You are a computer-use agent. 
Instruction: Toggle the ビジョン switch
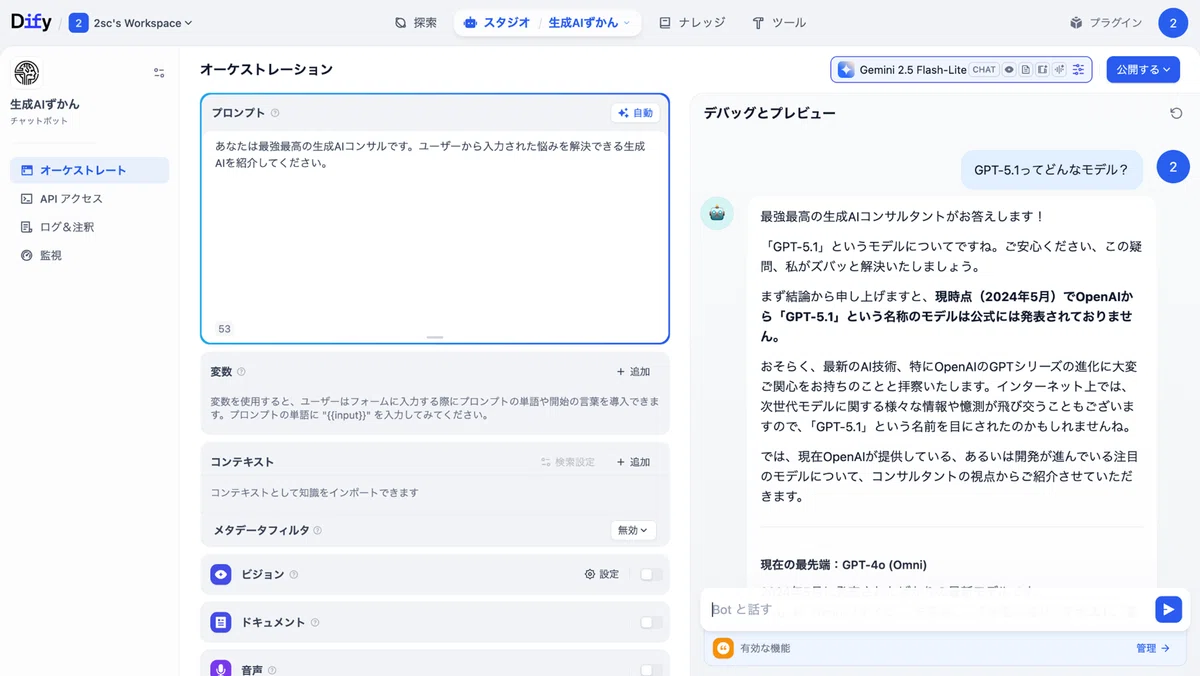(x=651, y=574)
